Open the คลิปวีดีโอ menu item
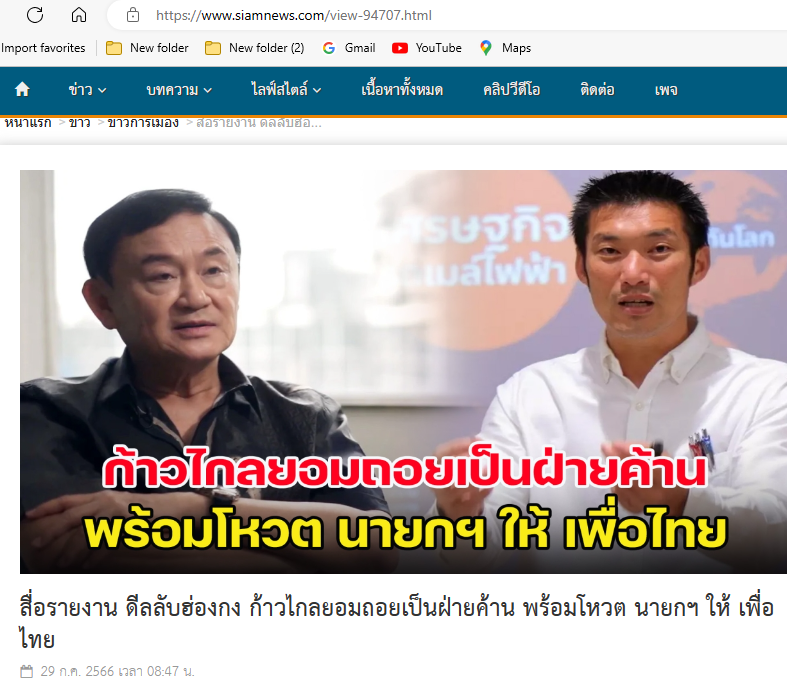 [511, 90]
